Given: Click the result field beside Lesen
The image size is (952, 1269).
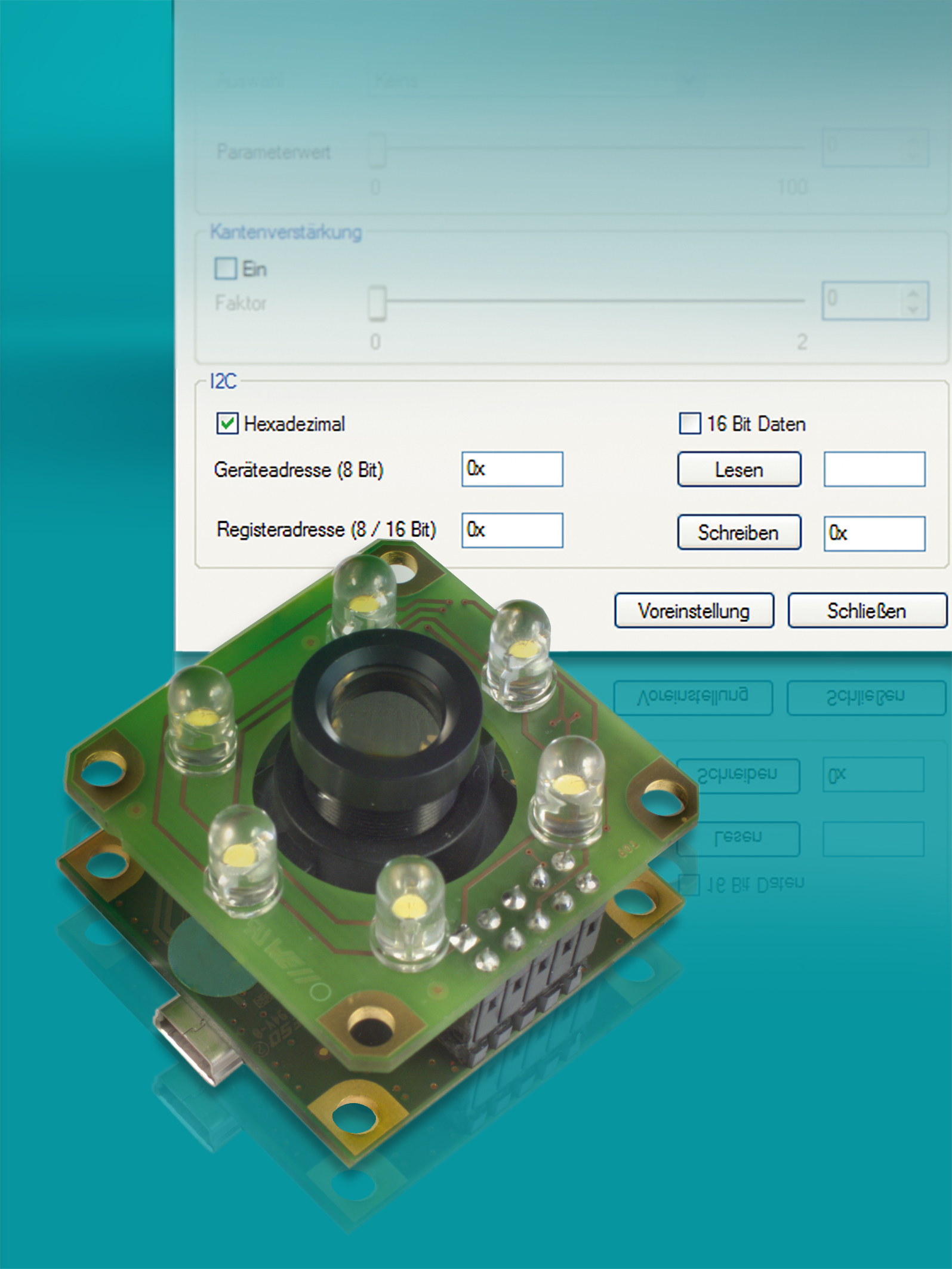Looking at the screenshot, I should [874, 469].
